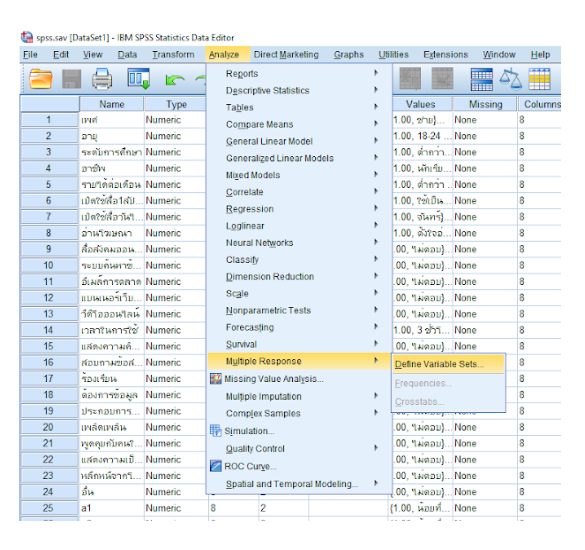
Task: Select Define Variable Sets submenu item
Action: click(x=448, y=364)
